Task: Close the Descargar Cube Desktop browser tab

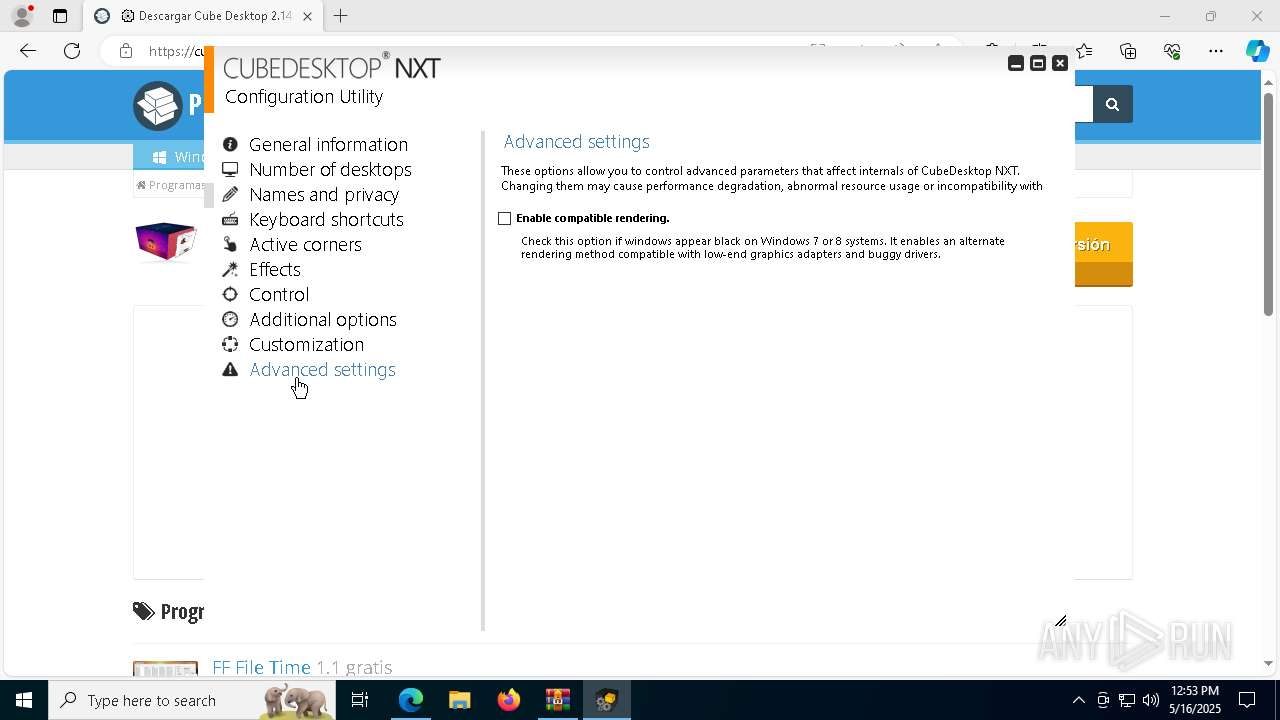Action: pyautogui.click(x=307, y=16)
